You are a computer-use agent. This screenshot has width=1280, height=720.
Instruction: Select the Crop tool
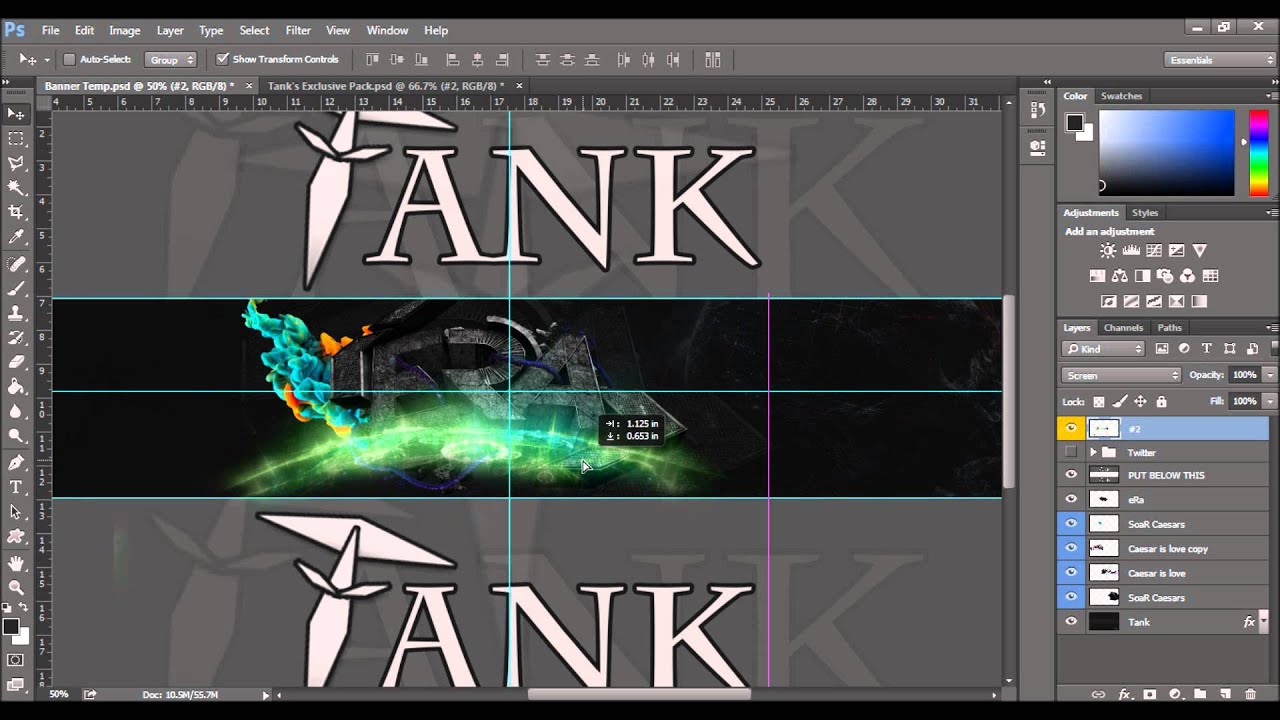pos(16,212)
